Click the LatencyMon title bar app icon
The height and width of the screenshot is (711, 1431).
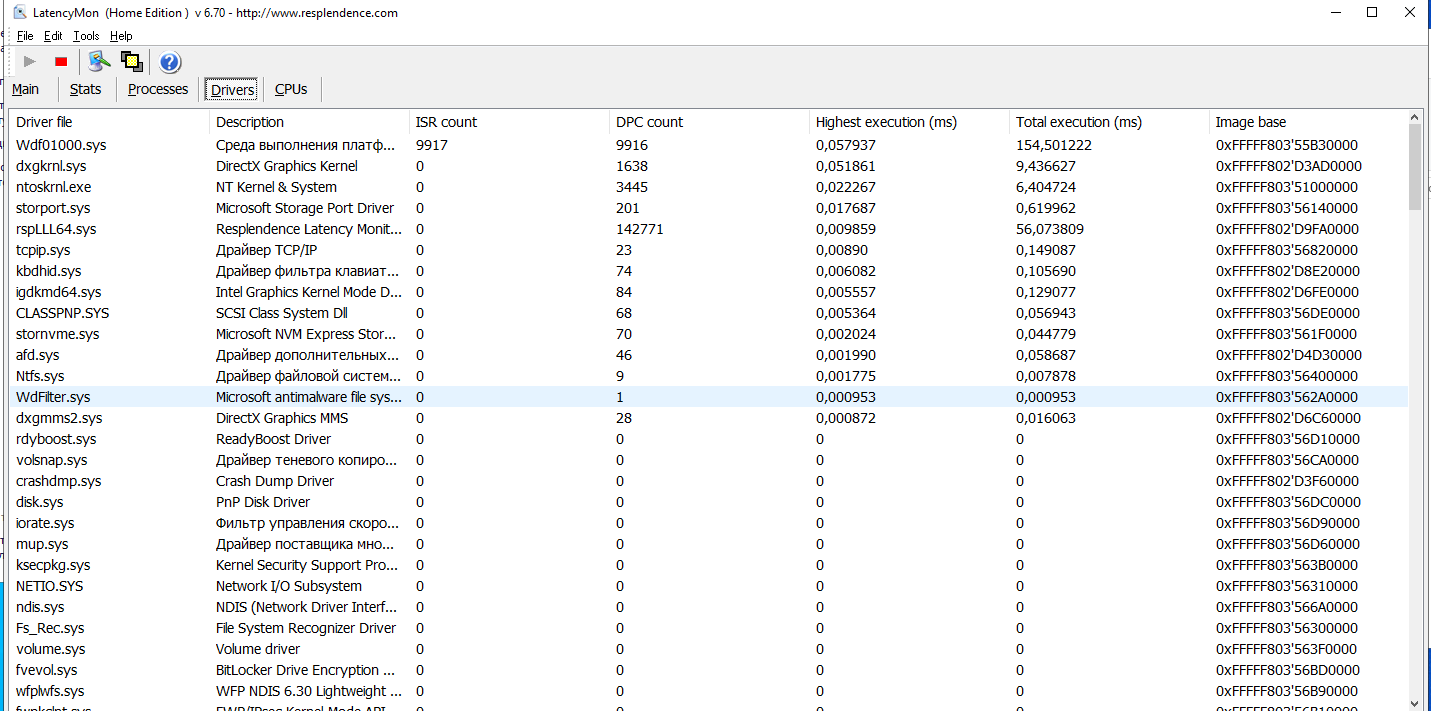pyautogui.click(x=20, y=13)
